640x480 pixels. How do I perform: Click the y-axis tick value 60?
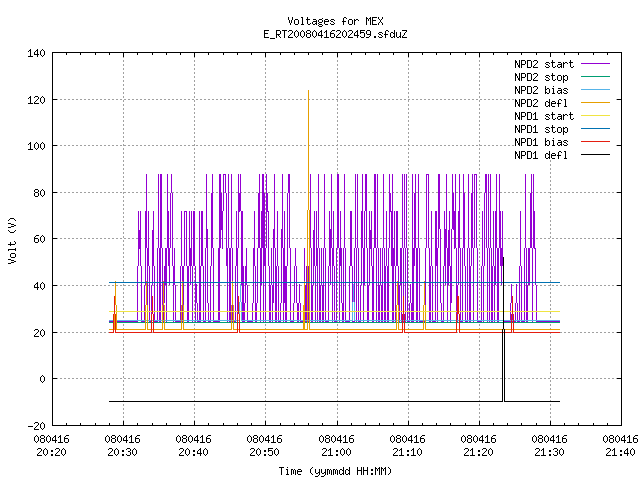(39, 239)
